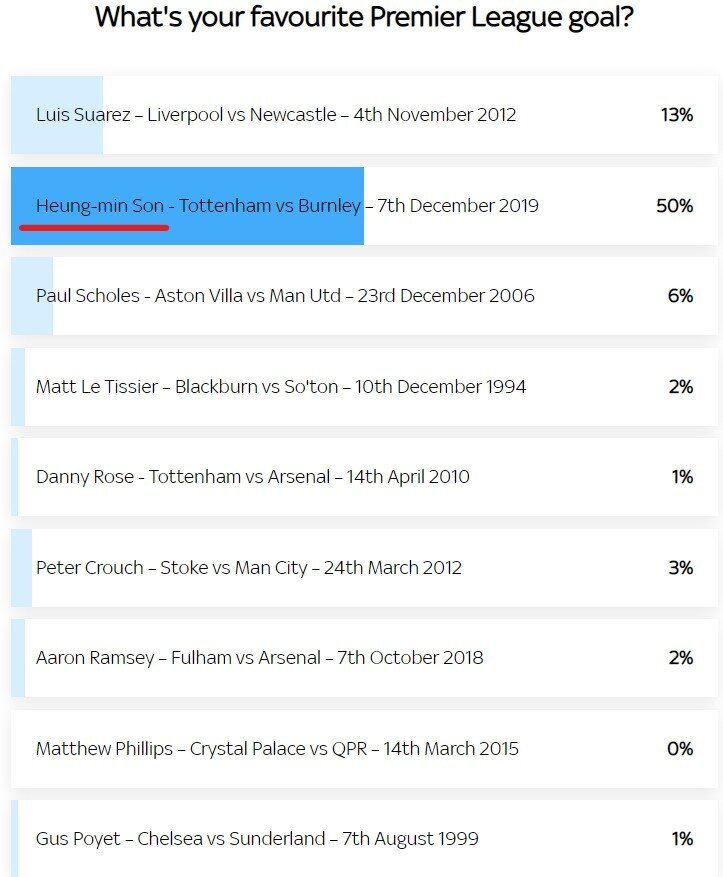The height and width of the screenshot is (877, 723).
Task: Choose Paul Scholes Aston Villa vs Man Utd
Action: [x=364, y=296]
